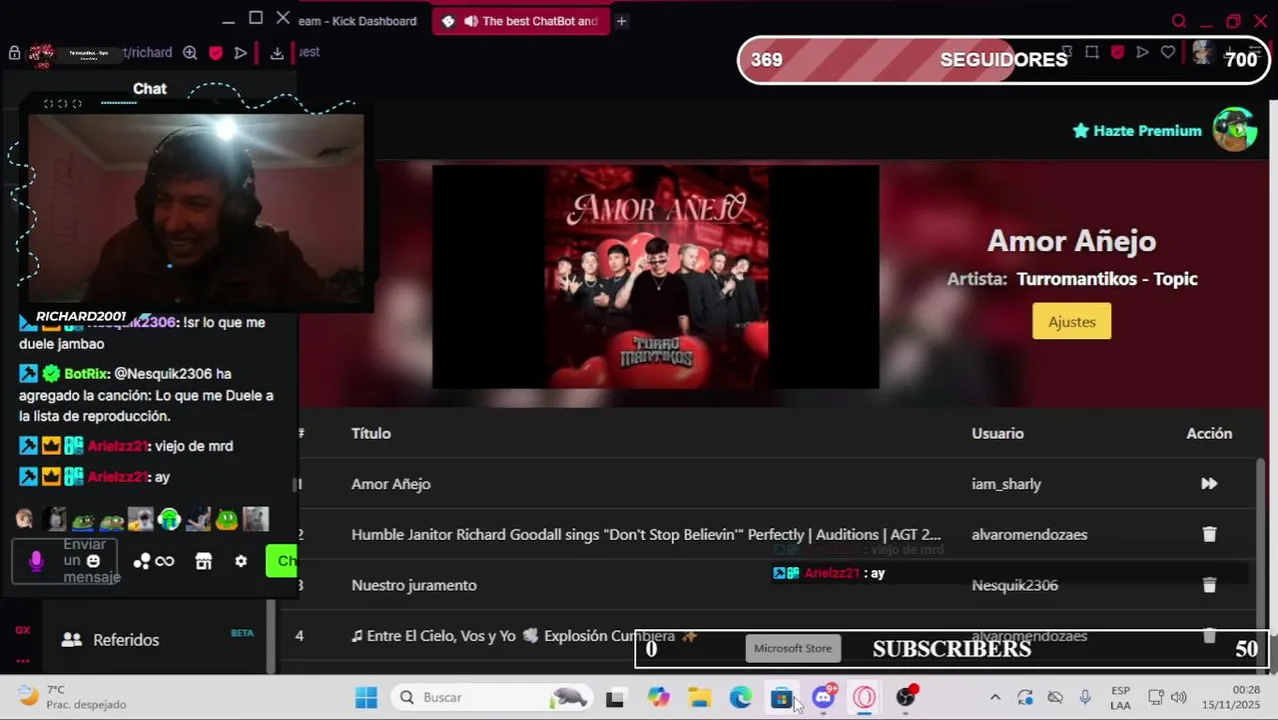Open the browser downloads icon
Image resolution: width=1278 pixels, height=720 pixels.
(277, 53)
